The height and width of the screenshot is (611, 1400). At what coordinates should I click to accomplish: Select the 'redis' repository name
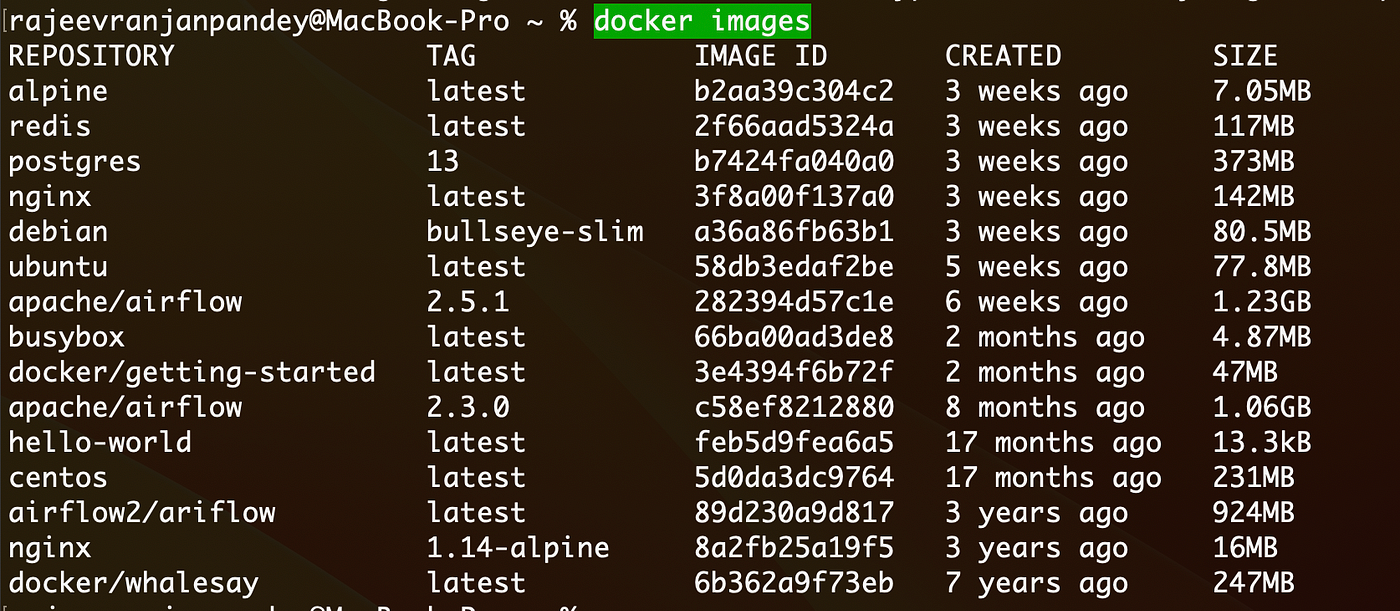(x=50, y=127)
